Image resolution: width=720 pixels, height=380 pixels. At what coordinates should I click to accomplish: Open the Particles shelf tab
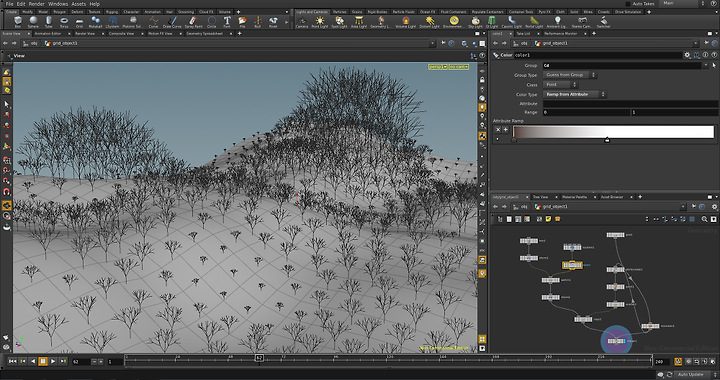[340, 12]
